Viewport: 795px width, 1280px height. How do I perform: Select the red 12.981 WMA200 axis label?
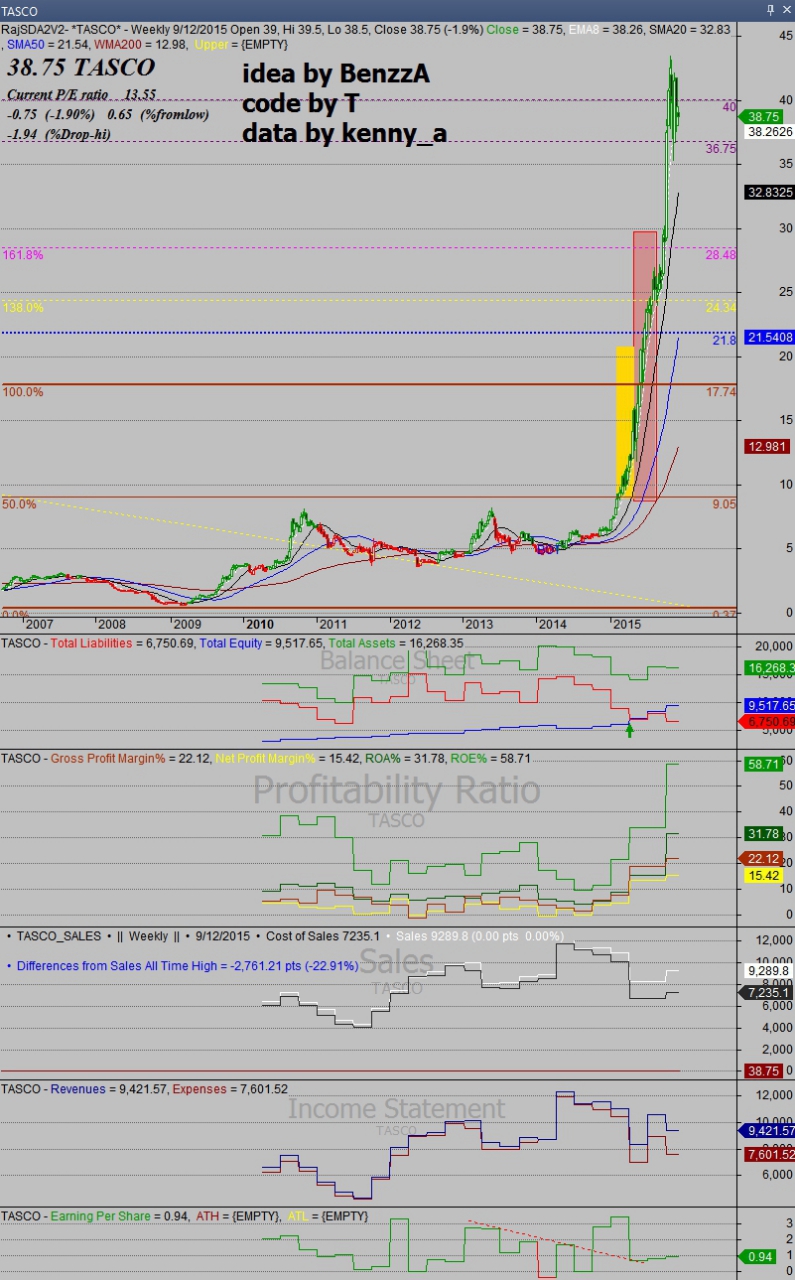(768, 446)
